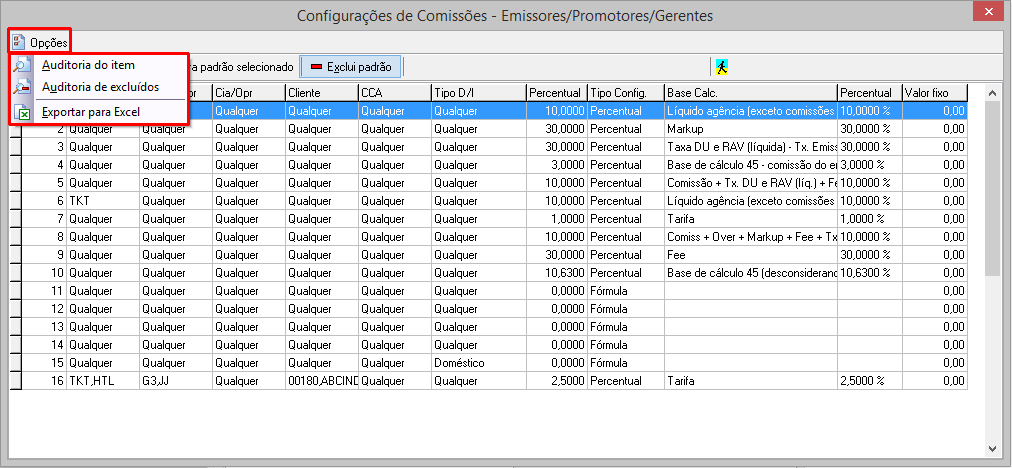Click the Base de cálculo 45 - comissão cell

click(751, 165)
